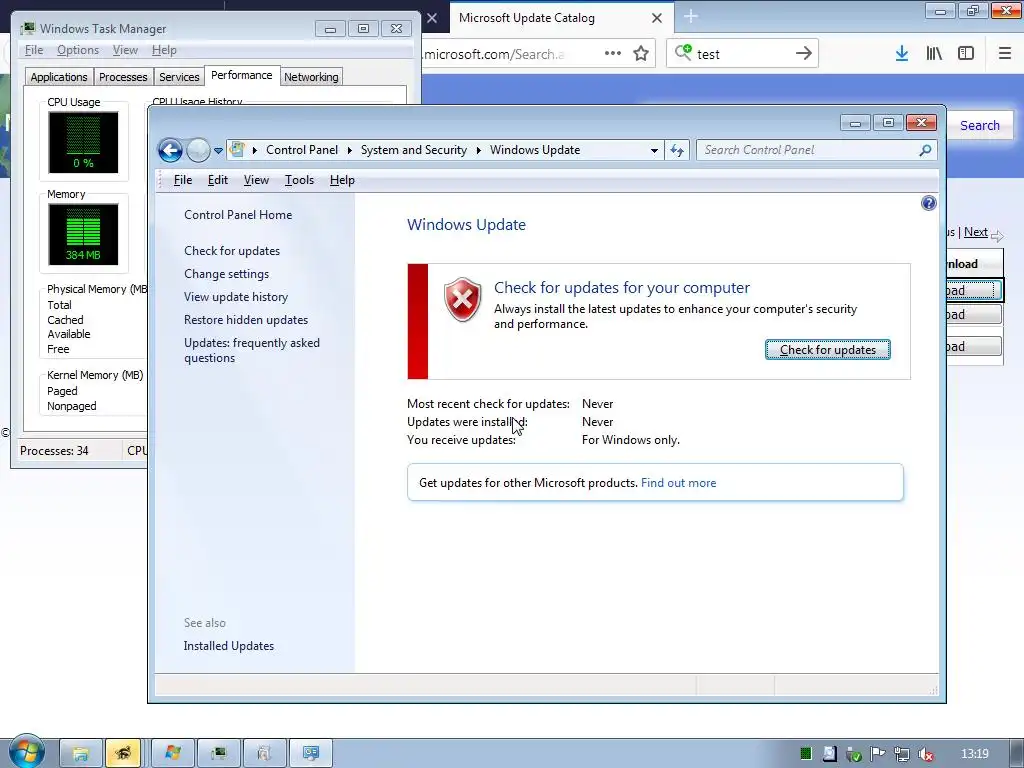This screenshot has height=768, width=1024.
Task: Open a new browser tab with plus
Action: pyautogui.click(x=691, y=16)
